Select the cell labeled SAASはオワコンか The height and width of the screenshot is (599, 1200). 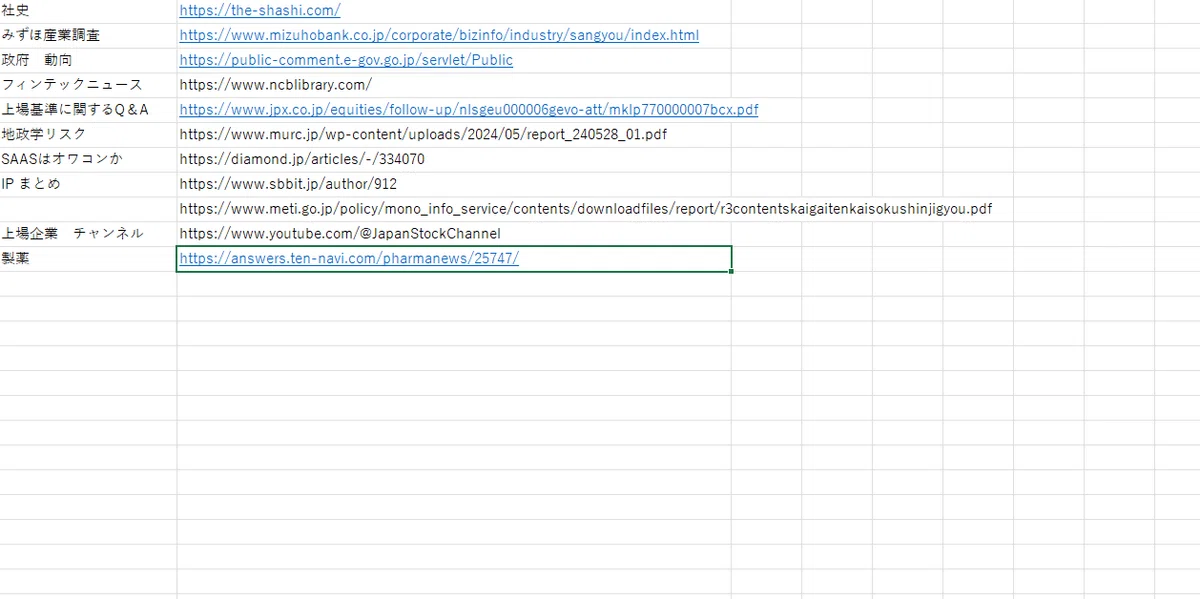[88, 159]
